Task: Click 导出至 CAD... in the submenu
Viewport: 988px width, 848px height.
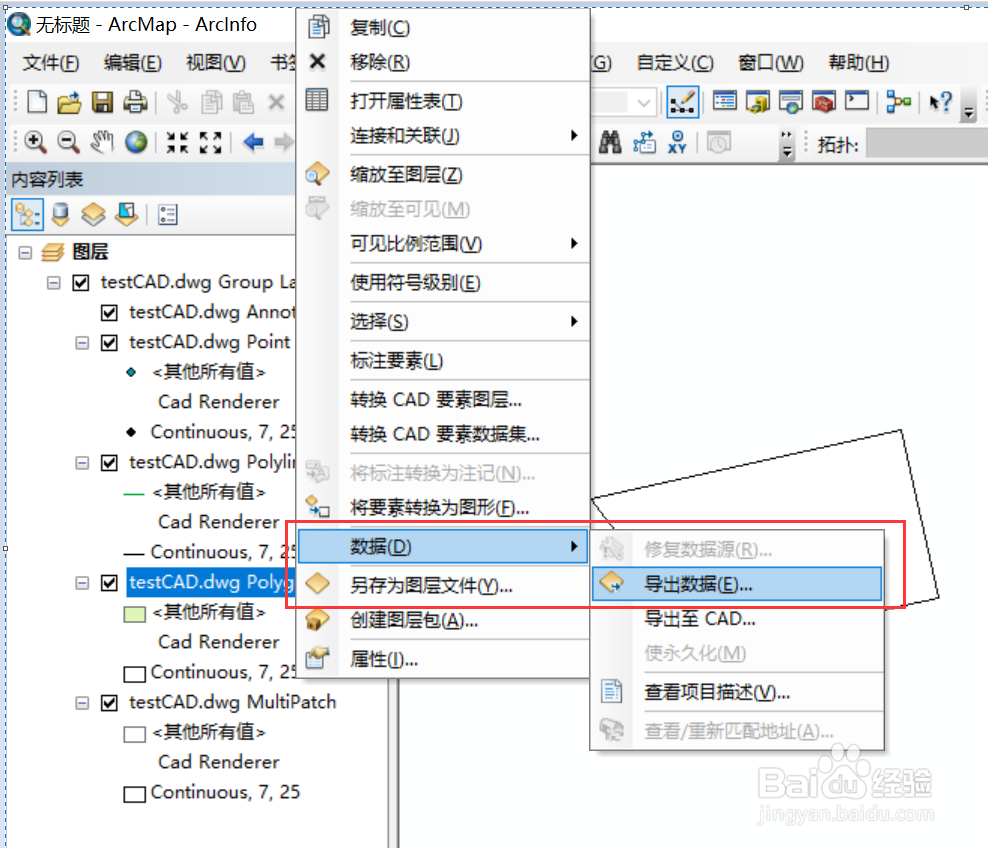Action: coord(737,619)
